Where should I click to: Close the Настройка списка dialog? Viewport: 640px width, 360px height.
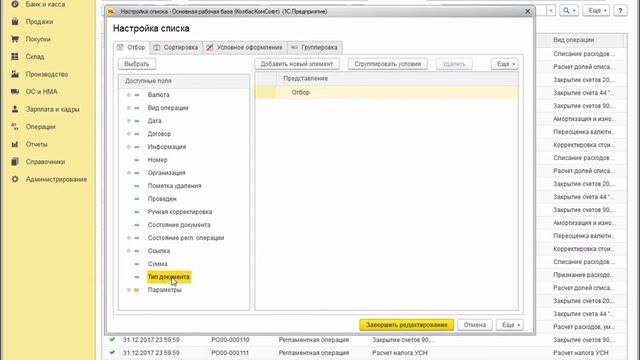click(527, 11)
